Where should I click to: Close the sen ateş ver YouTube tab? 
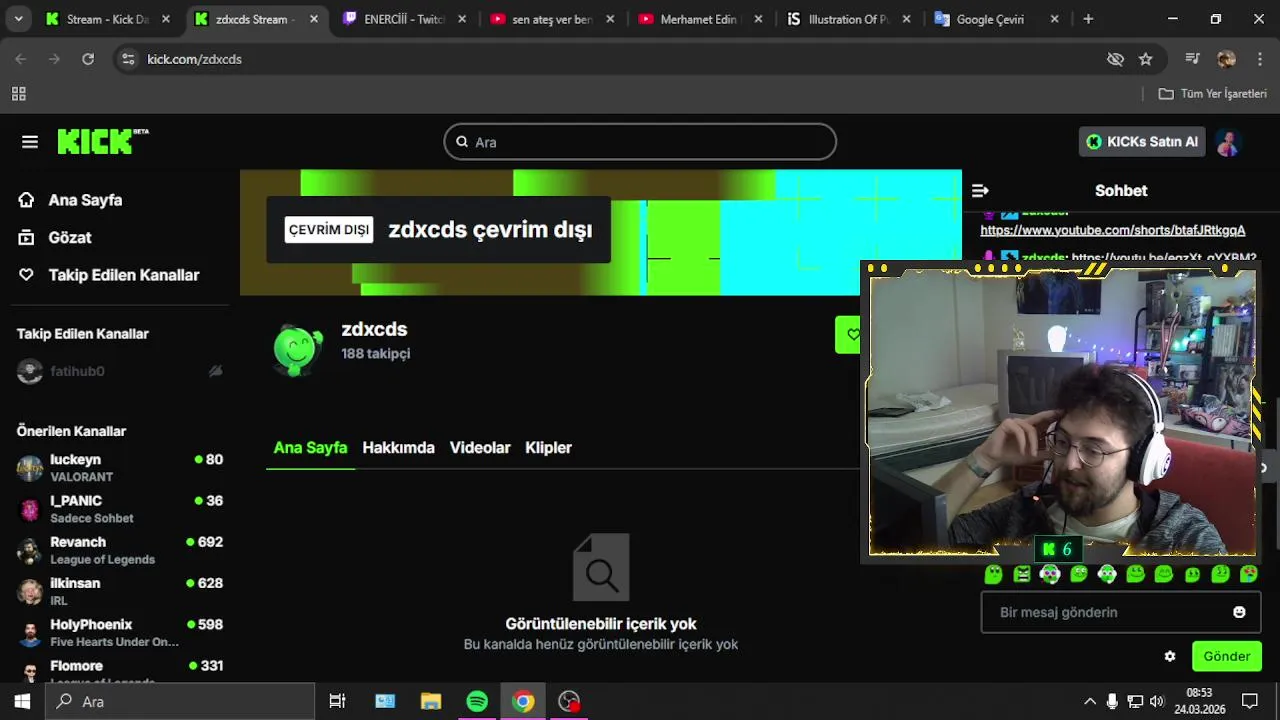coord(610,19)
